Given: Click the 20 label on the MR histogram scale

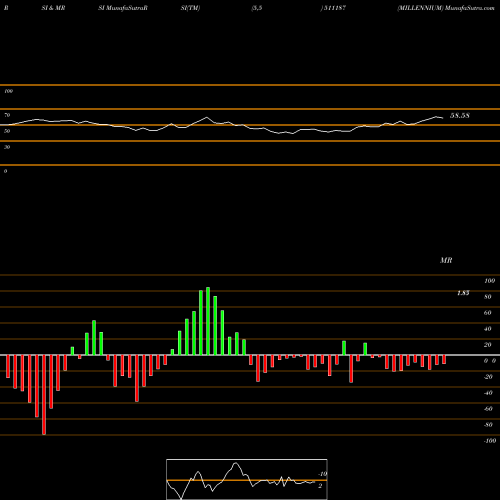Looking at the screenshot, I should pos(488,345).
